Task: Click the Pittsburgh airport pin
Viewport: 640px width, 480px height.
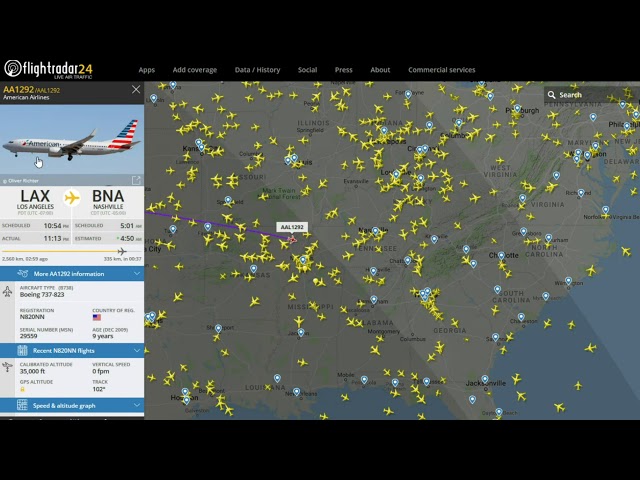Action: click(x=517, y=109)
